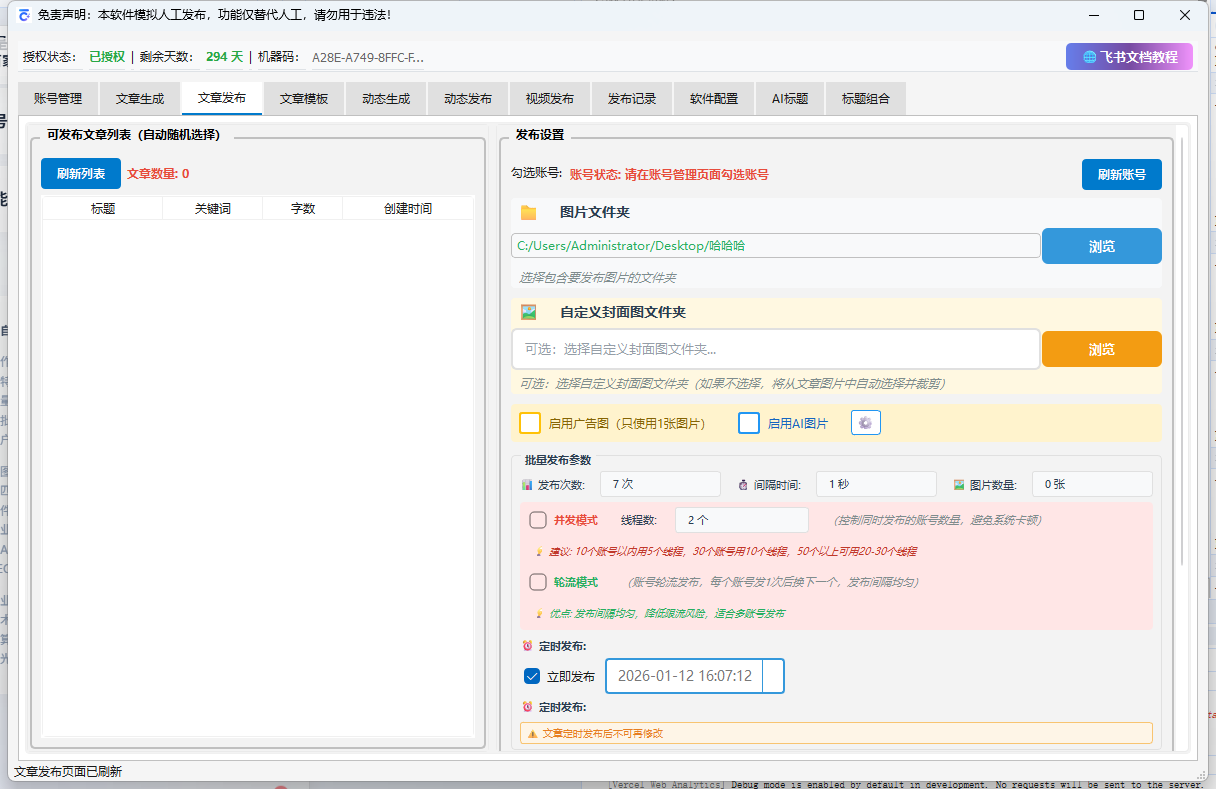Click the image quantity picture icon
Image resolution: width=1216 pixels, height=789 pixels.
click(x=958, y=483)
